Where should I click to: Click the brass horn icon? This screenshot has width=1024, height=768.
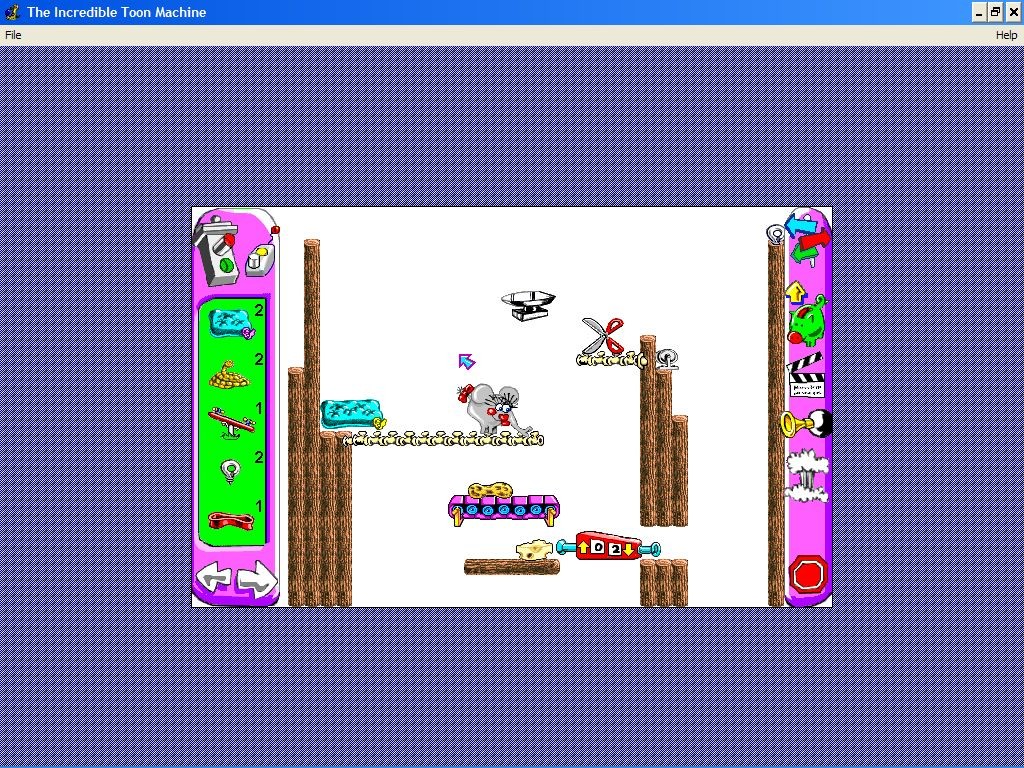pyautogui.click(x=807, y=424)
